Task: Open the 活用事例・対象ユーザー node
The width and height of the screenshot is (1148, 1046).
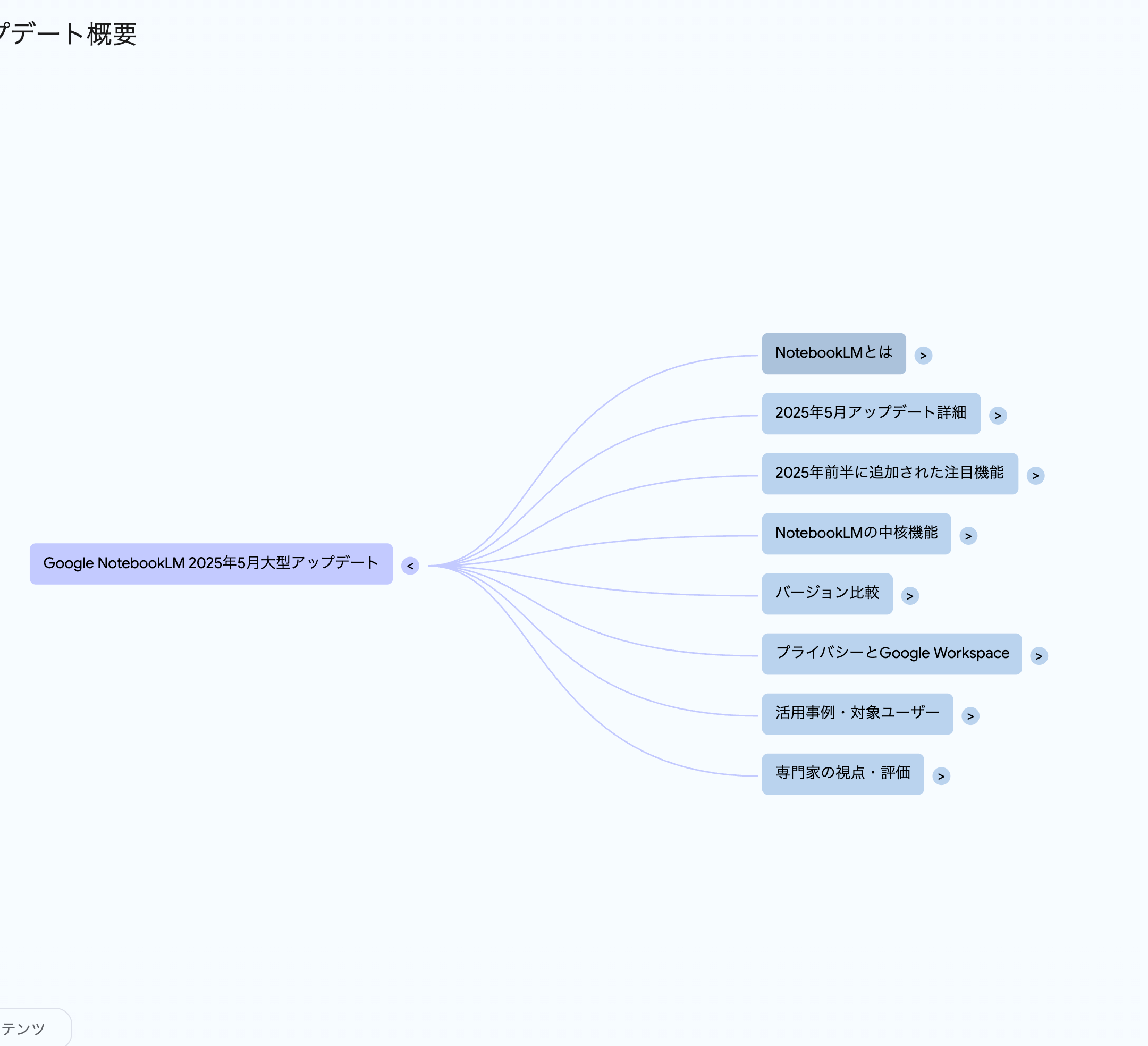Action: coord(857,714)
